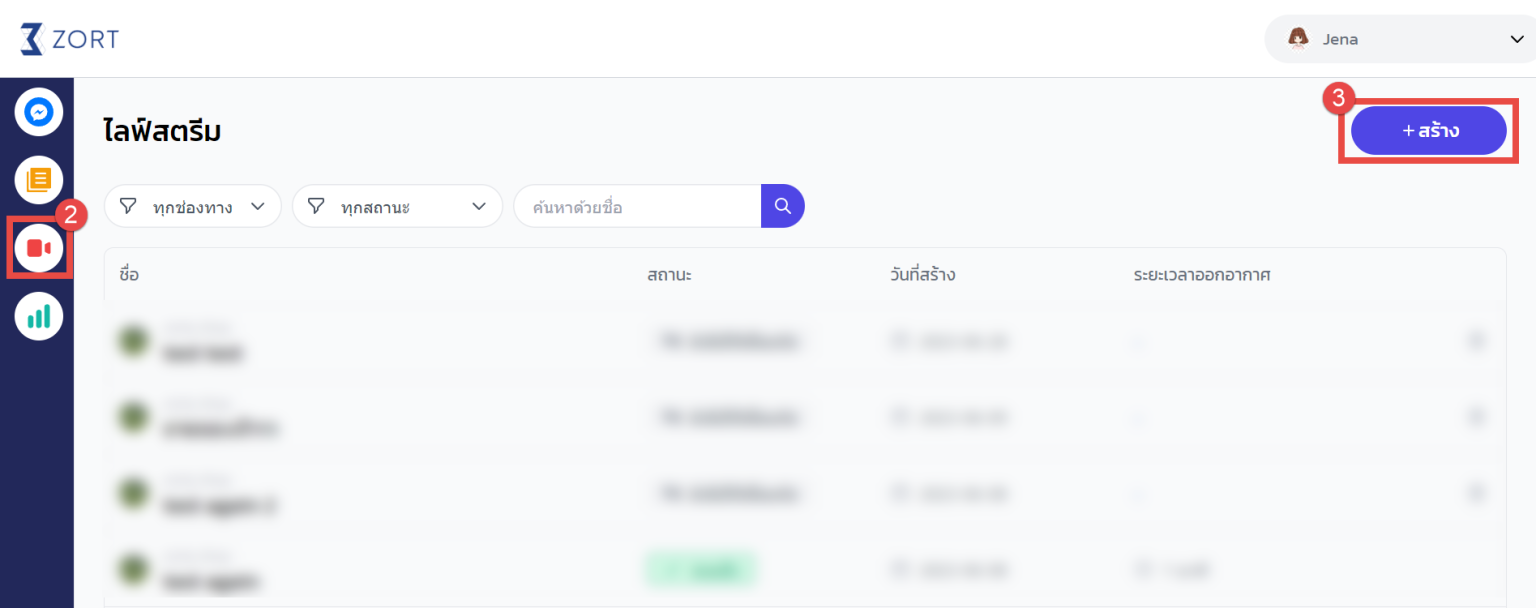Focus the ค้นหาด้วยชื่อ search field
The width and height of the screenshot is (1536, 608).
pyautogui.click(x=637, y=207)
